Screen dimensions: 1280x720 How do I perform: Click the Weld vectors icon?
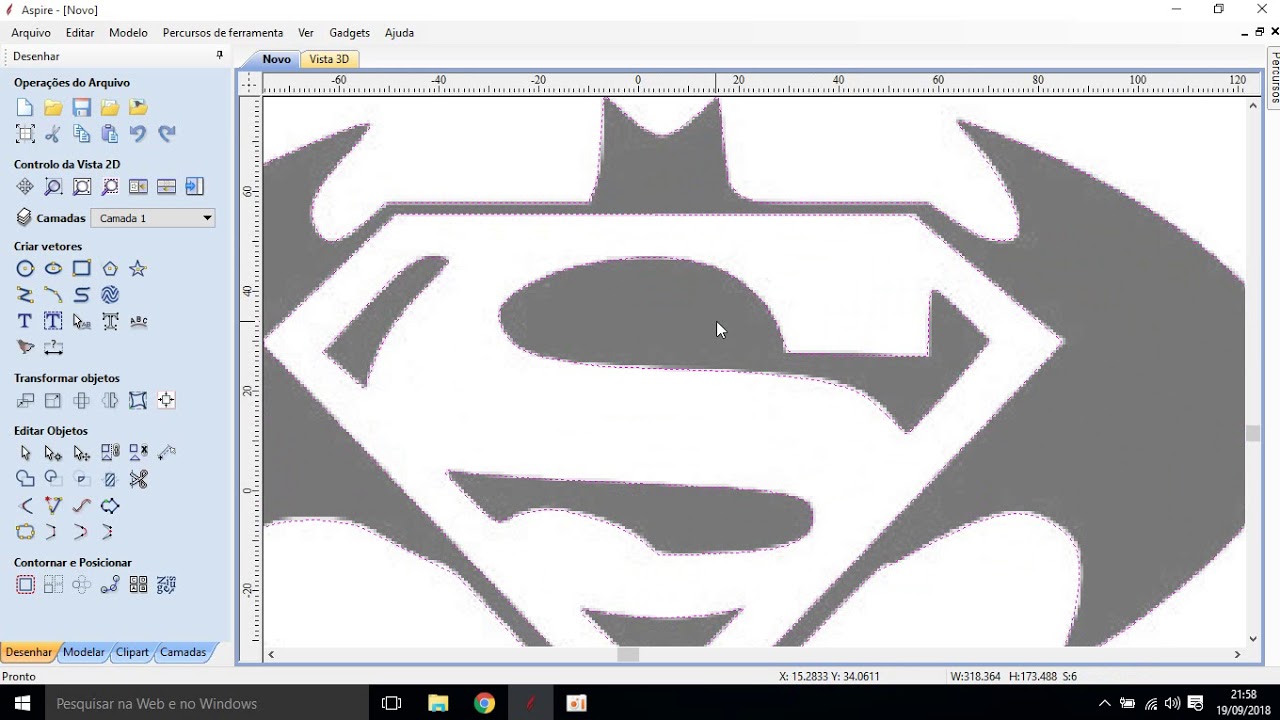pyautogui.click(x=25, y=479)
